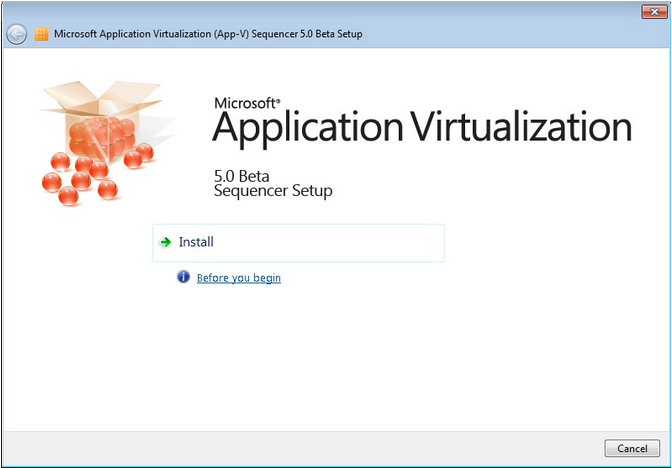Click the green arrow beside Install
Viewport: 672px width, 468px height.
166,242
